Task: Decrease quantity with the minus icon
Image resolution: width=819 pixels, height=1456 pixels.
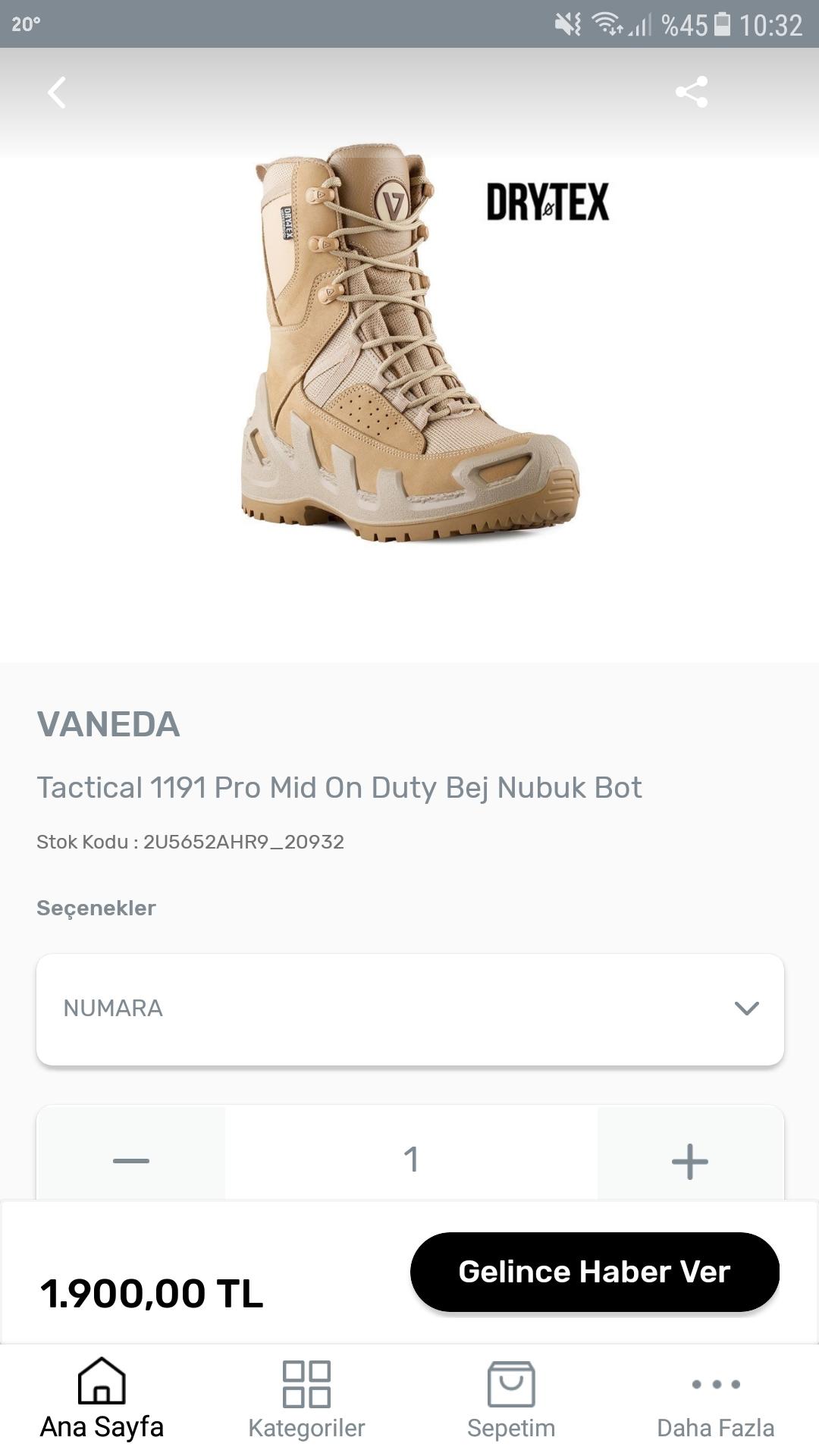Action: (131, 1161)
